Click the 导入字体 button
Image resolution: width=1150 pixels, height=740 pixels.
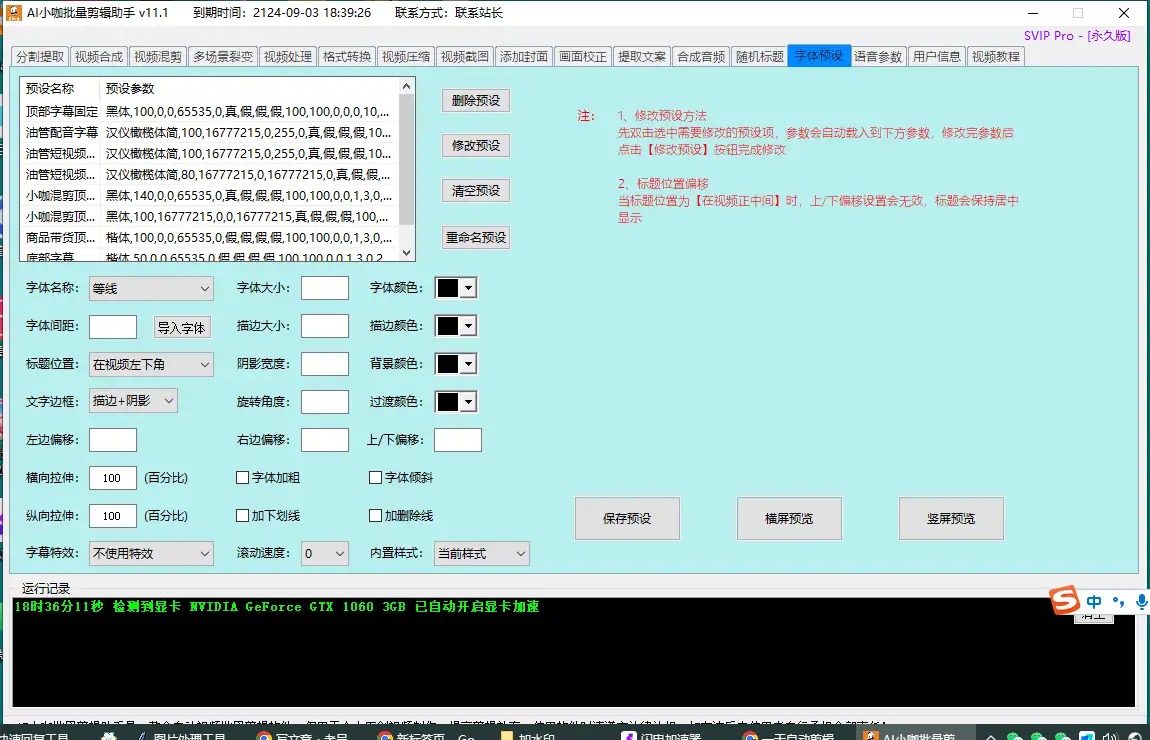(181, 328)
